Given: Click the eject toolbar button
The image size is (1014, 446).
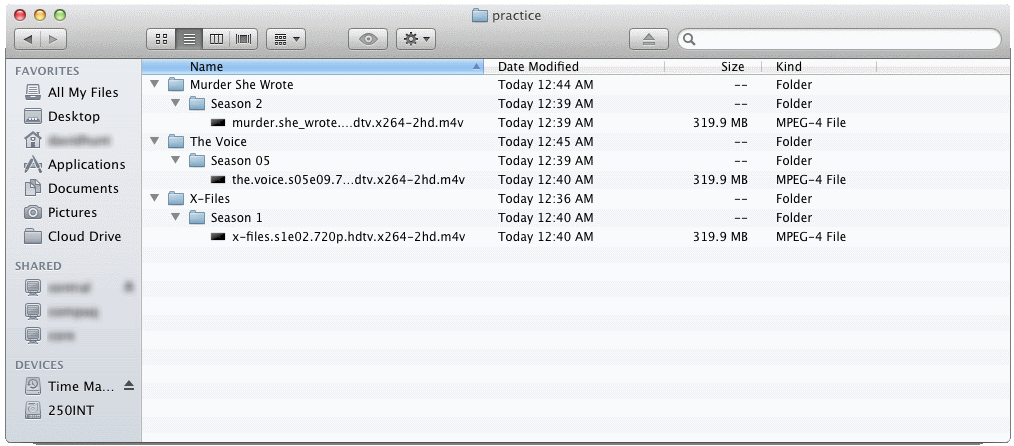Looking at the screenshot, I should 649,39.
